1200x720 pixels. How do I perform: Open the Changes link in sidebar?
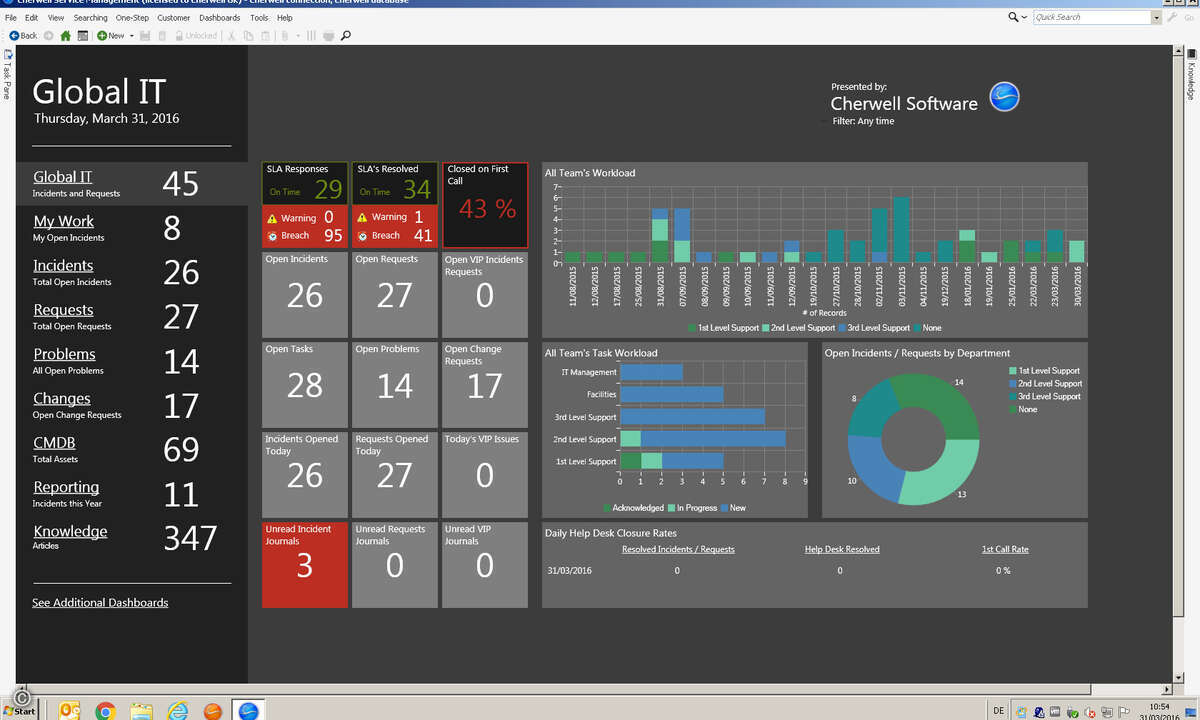click(x=62, y=398)
